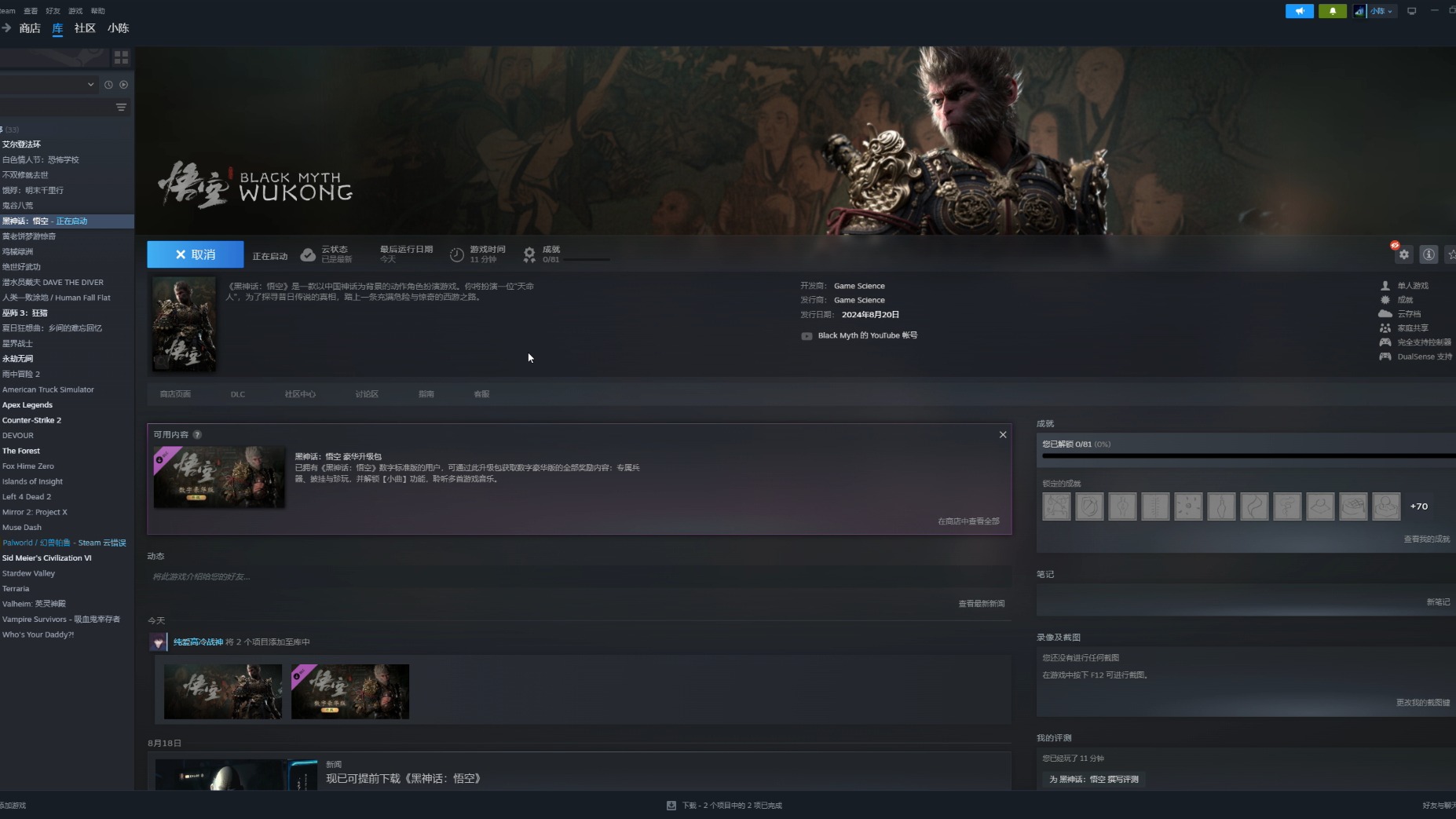Click the activity post input field
Screen dimensions: 1456x819
point(579,576)
